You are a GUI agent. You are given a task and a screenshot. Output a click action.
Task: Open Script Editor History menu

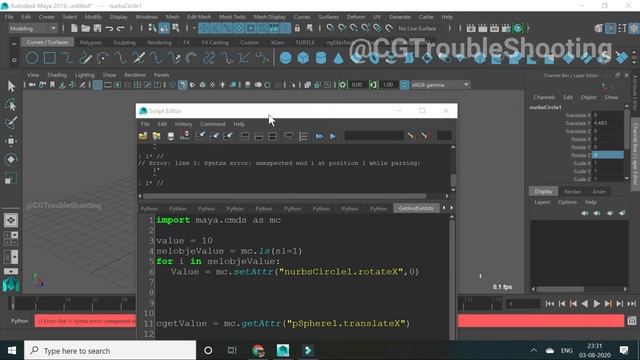(183, 124)
